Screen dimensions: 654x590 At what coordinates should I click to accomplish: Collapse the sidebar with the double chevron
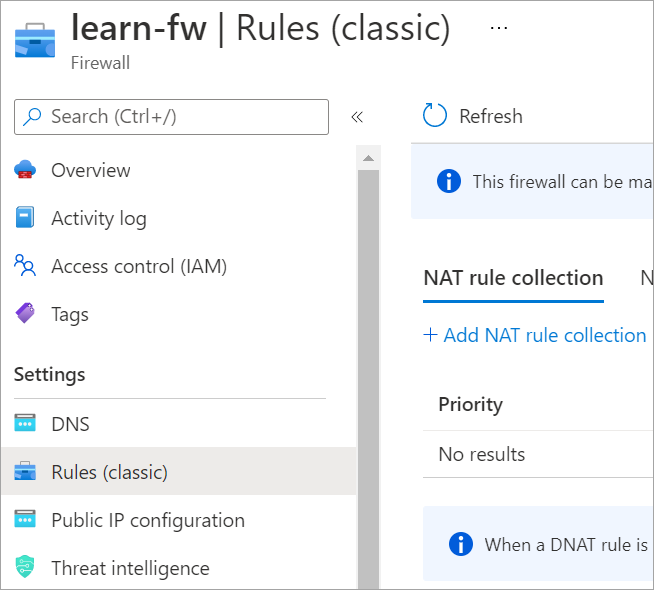[357, 117]
